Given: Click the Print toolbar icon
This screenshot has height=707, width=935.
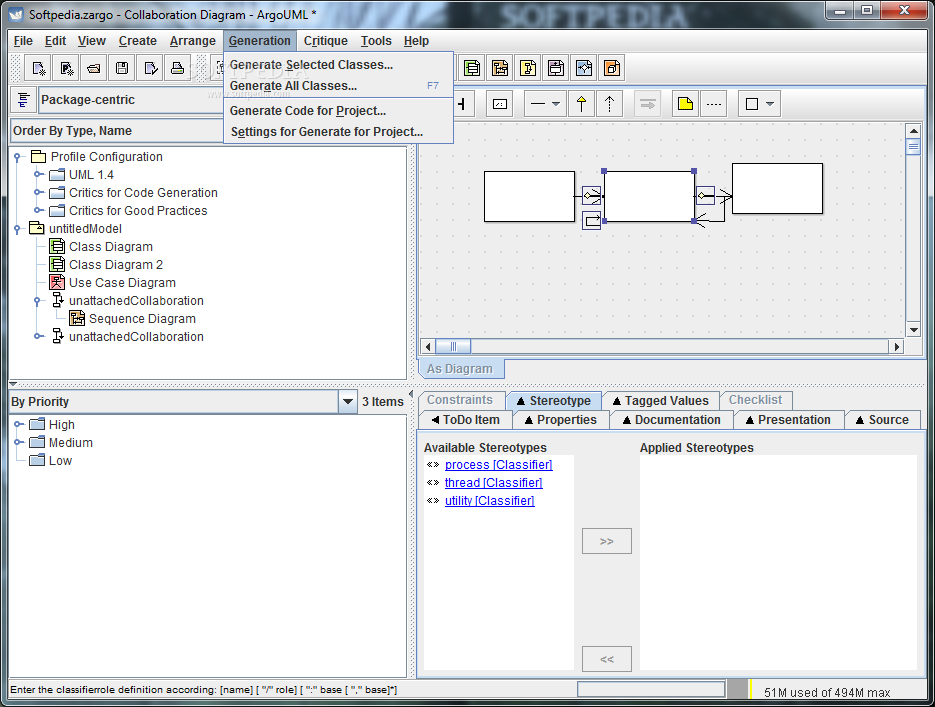Looking at the screenshot, I should 178,68.
